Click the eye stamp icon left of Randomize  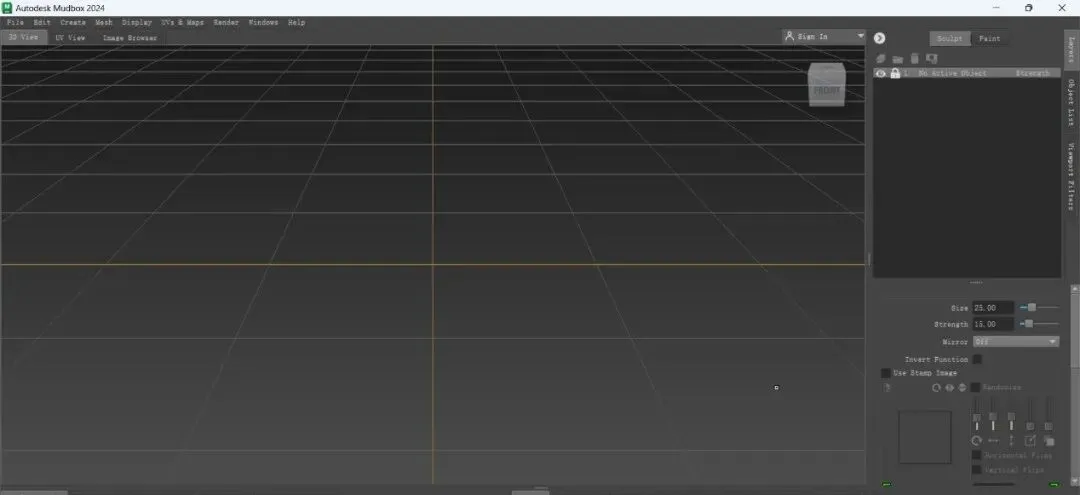(949, 388)
